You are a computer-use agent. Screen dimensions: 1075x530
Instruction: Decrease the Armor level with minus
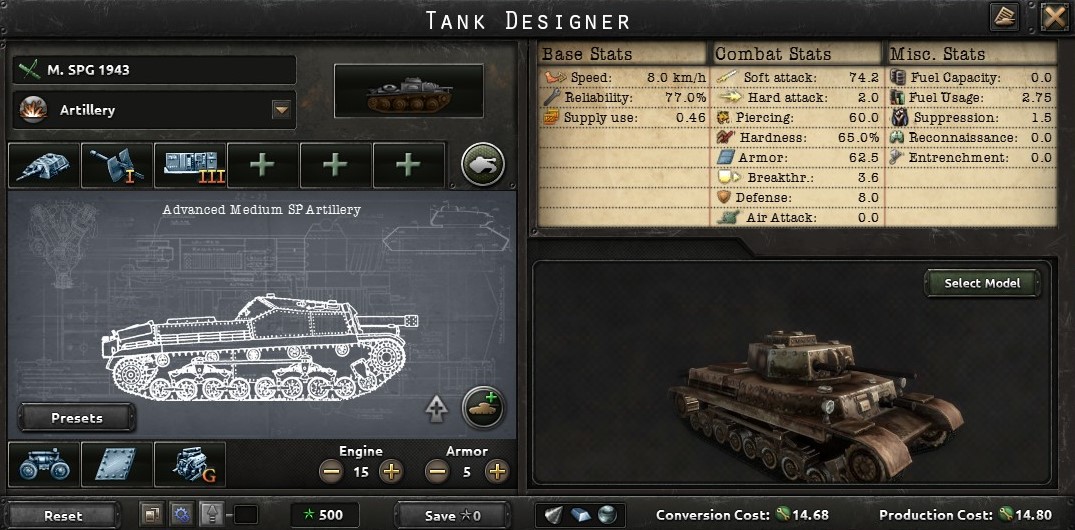point(437,472)
